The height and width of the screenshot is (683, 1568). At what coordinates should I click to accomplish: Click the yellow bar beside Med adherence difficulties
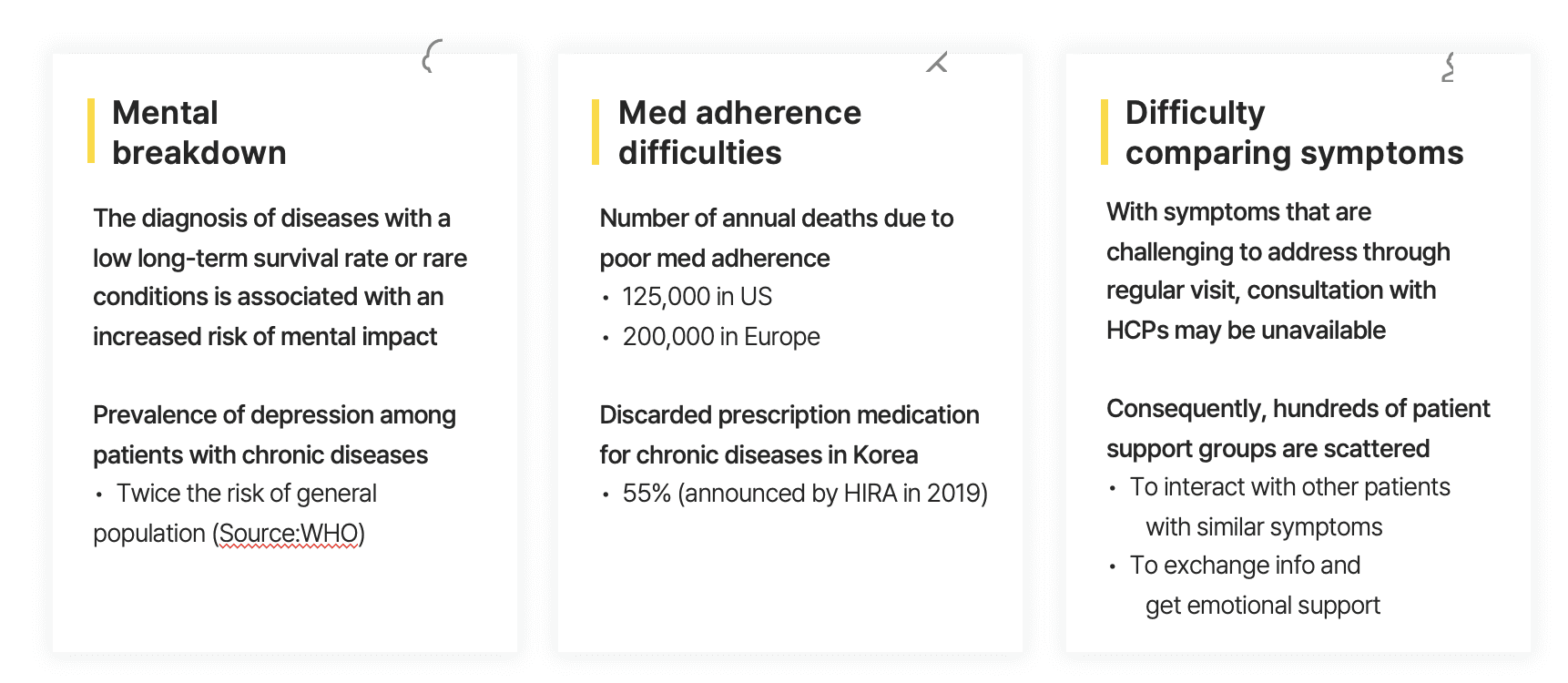(596, 132)
